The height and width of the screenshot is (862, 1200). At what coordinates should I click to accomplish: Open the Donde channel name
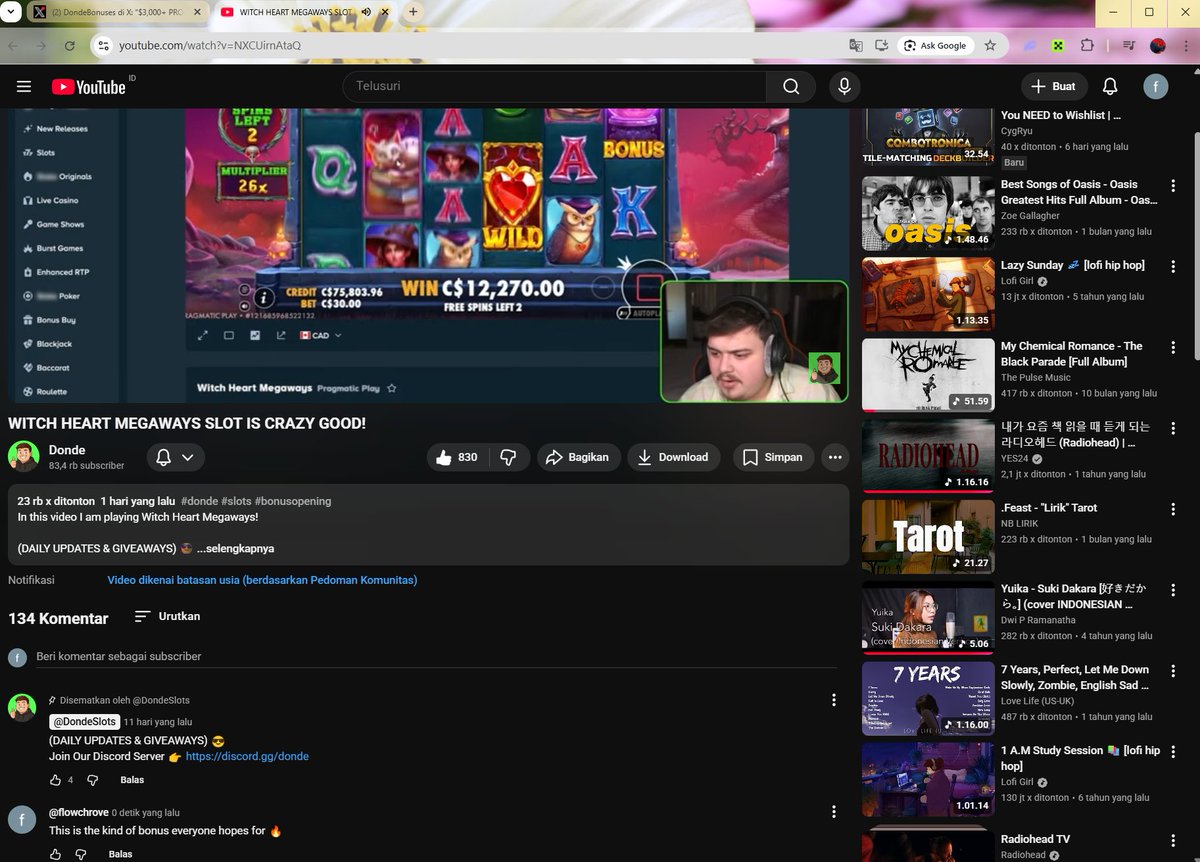pyautogui.click(x=67, y=450)
